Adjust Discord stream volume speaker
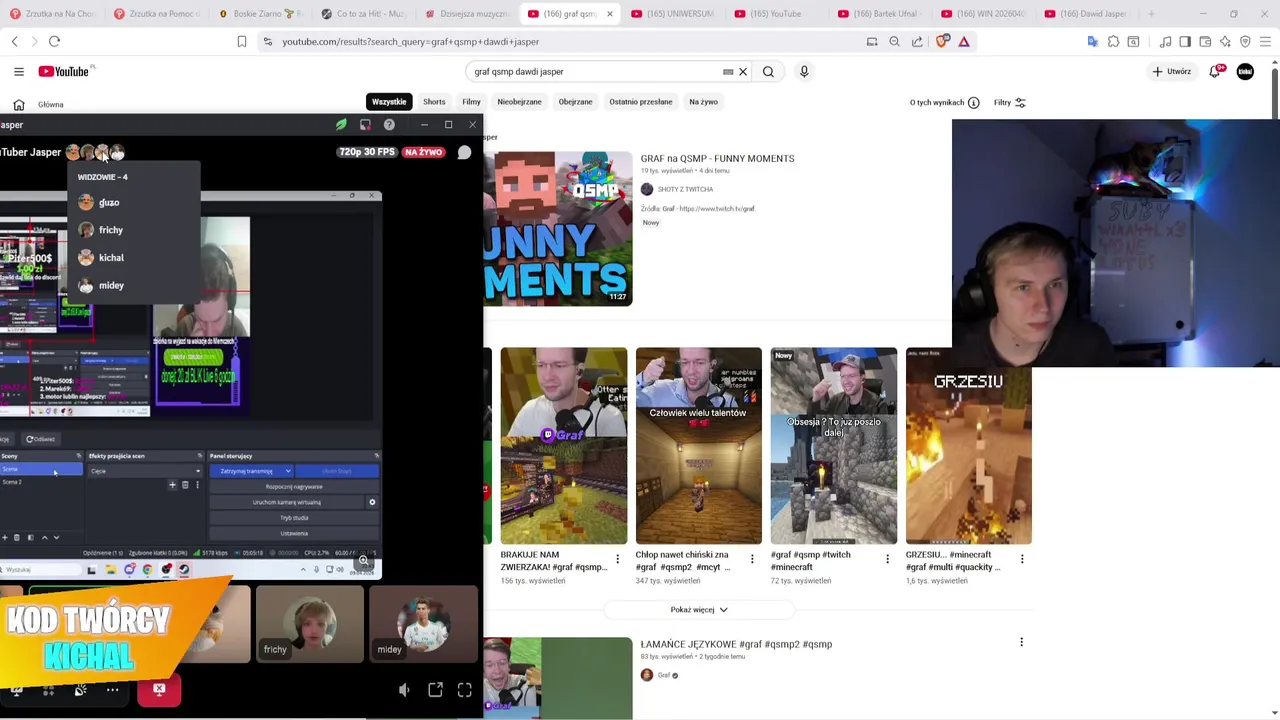Image resolution: width=1280 pixels, height=720 pixels. point(404,690)
